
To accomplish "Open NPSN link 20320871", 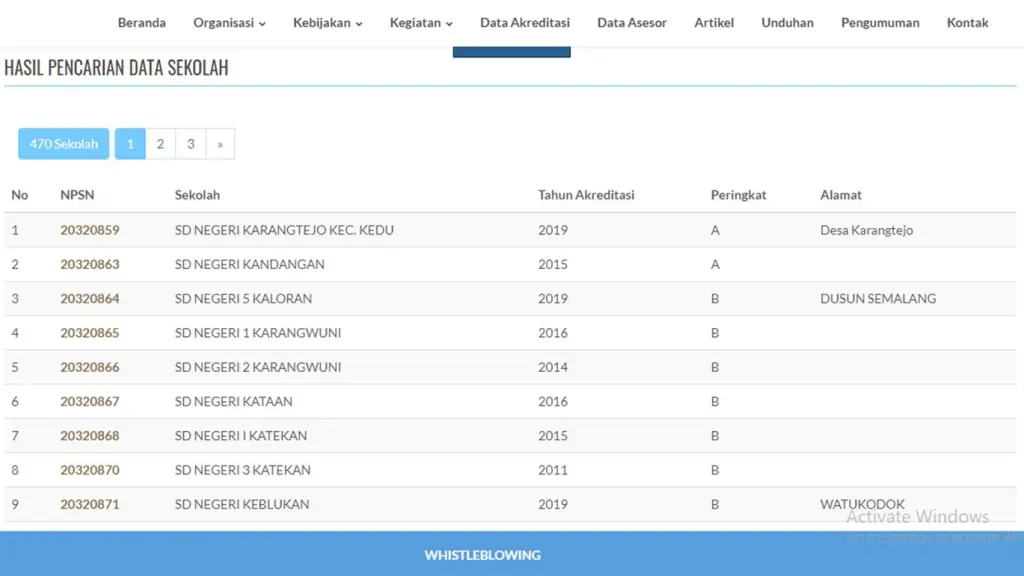I will [x=89, y=504].
